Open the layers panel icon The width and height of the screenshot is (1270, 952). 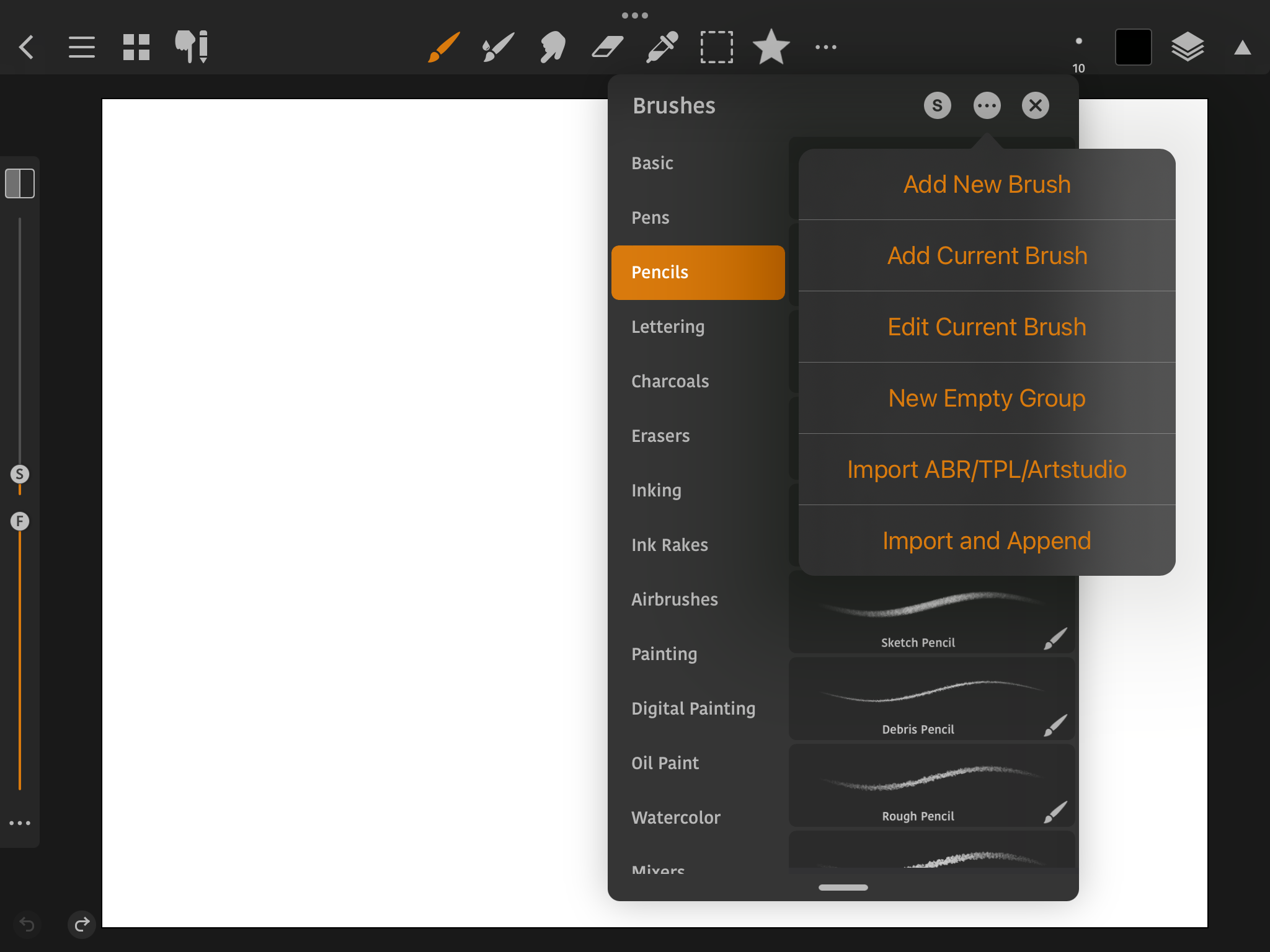[1188, 47]
